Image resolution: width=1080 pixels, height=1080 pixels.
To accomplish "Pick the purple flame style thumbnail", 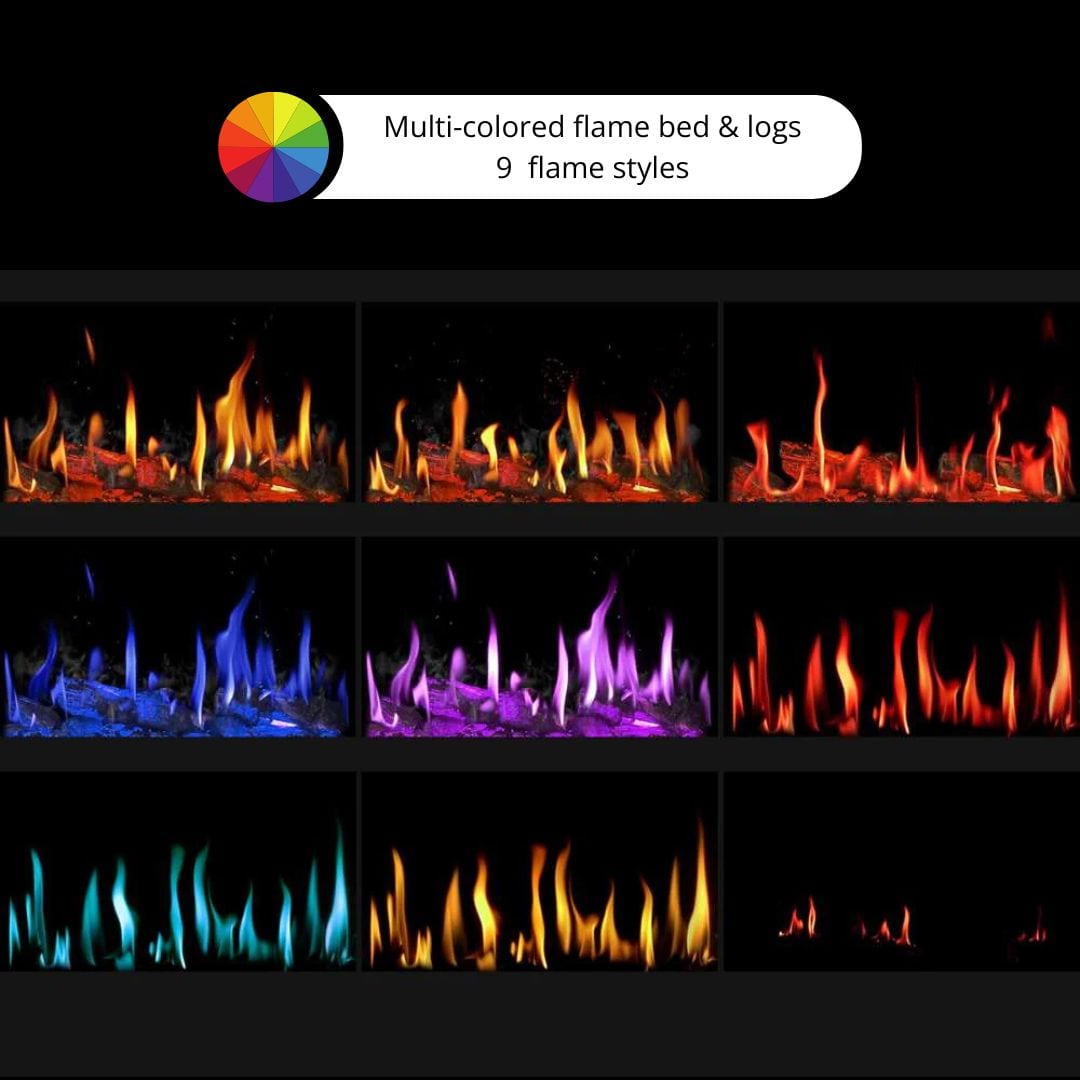I will click(x=539, y=637).
